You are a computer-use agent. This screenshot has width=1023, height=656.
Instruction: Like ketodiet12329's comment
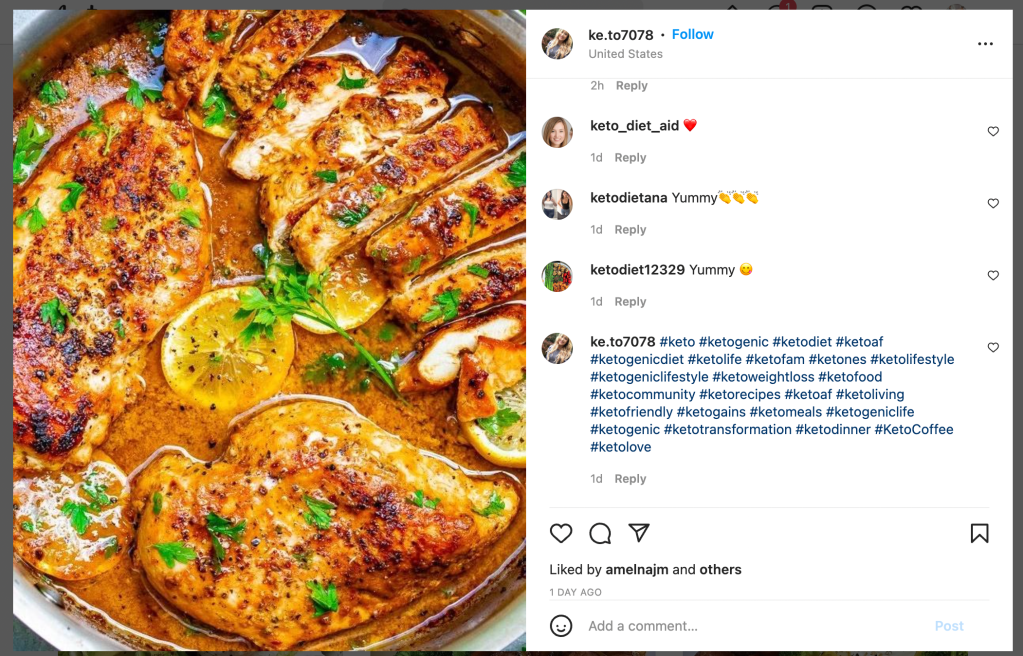(993, 275)
